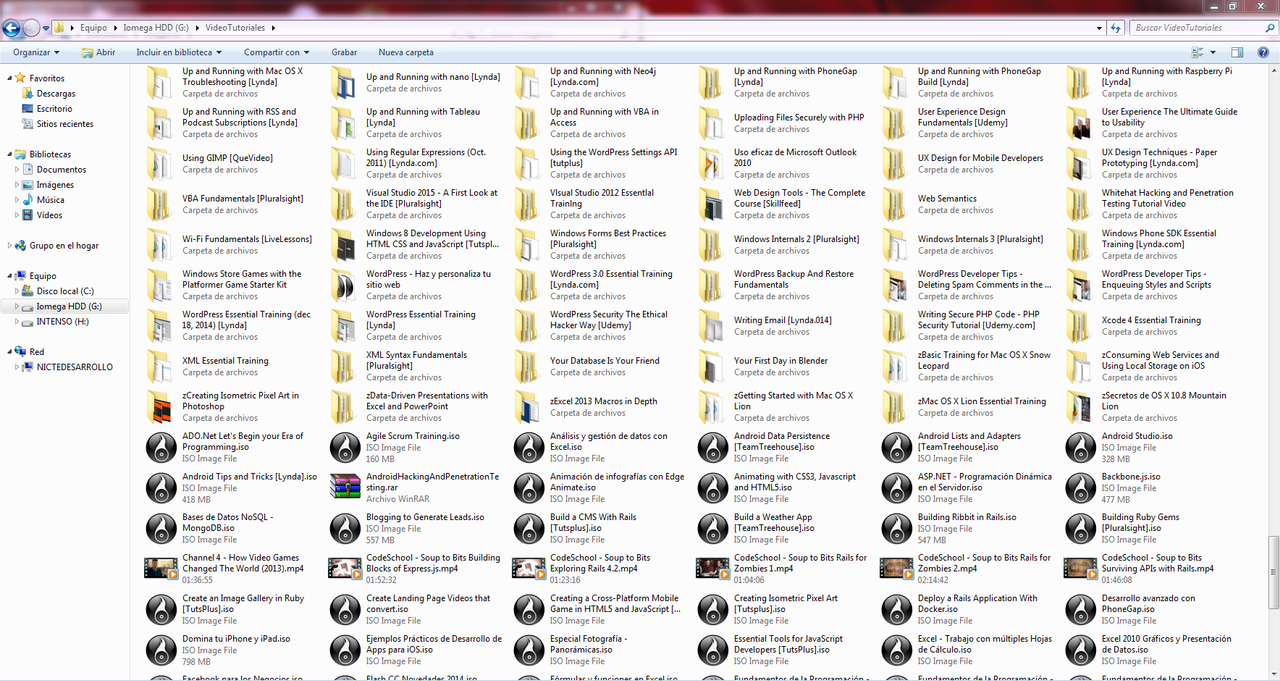Collapse the Bibliotecas tree section
The width and height of the screenshot is (1280, 681).
[x=9, y=155]
